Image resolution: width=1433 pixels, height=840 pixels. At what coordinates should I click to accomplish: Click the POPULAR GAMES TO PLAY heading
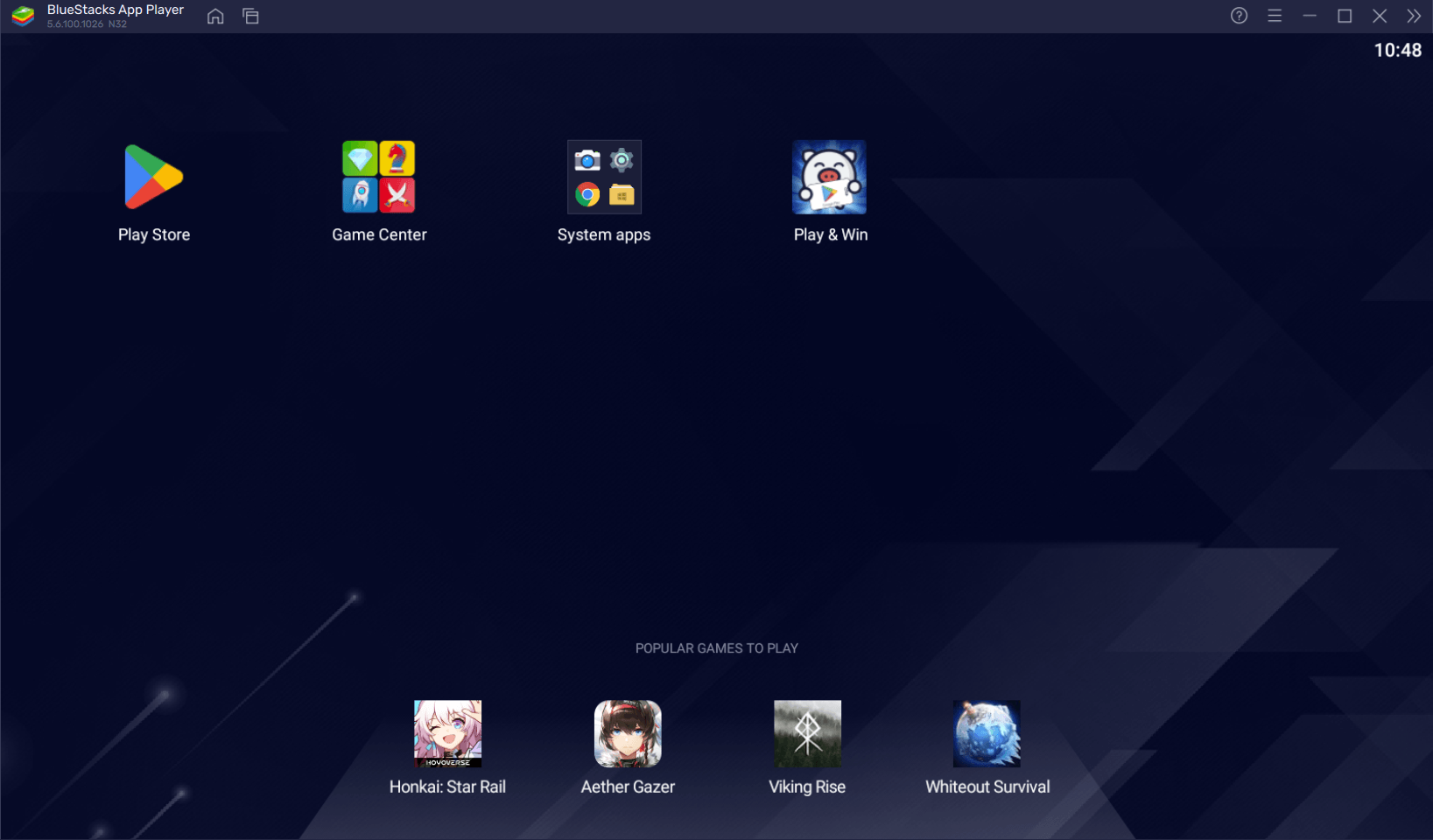click(717, 648)
